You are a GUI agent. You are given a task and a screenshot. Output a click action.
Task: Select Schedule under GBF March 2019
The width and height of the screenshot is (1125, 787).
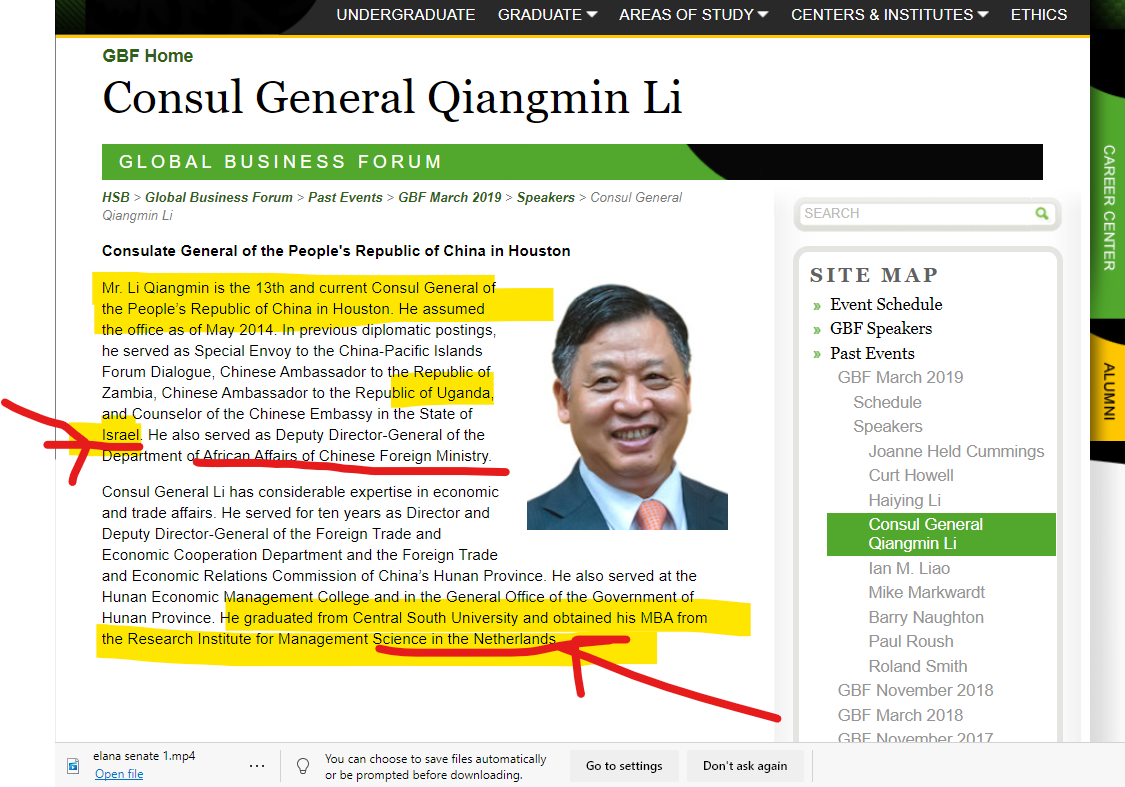(888, 402)
